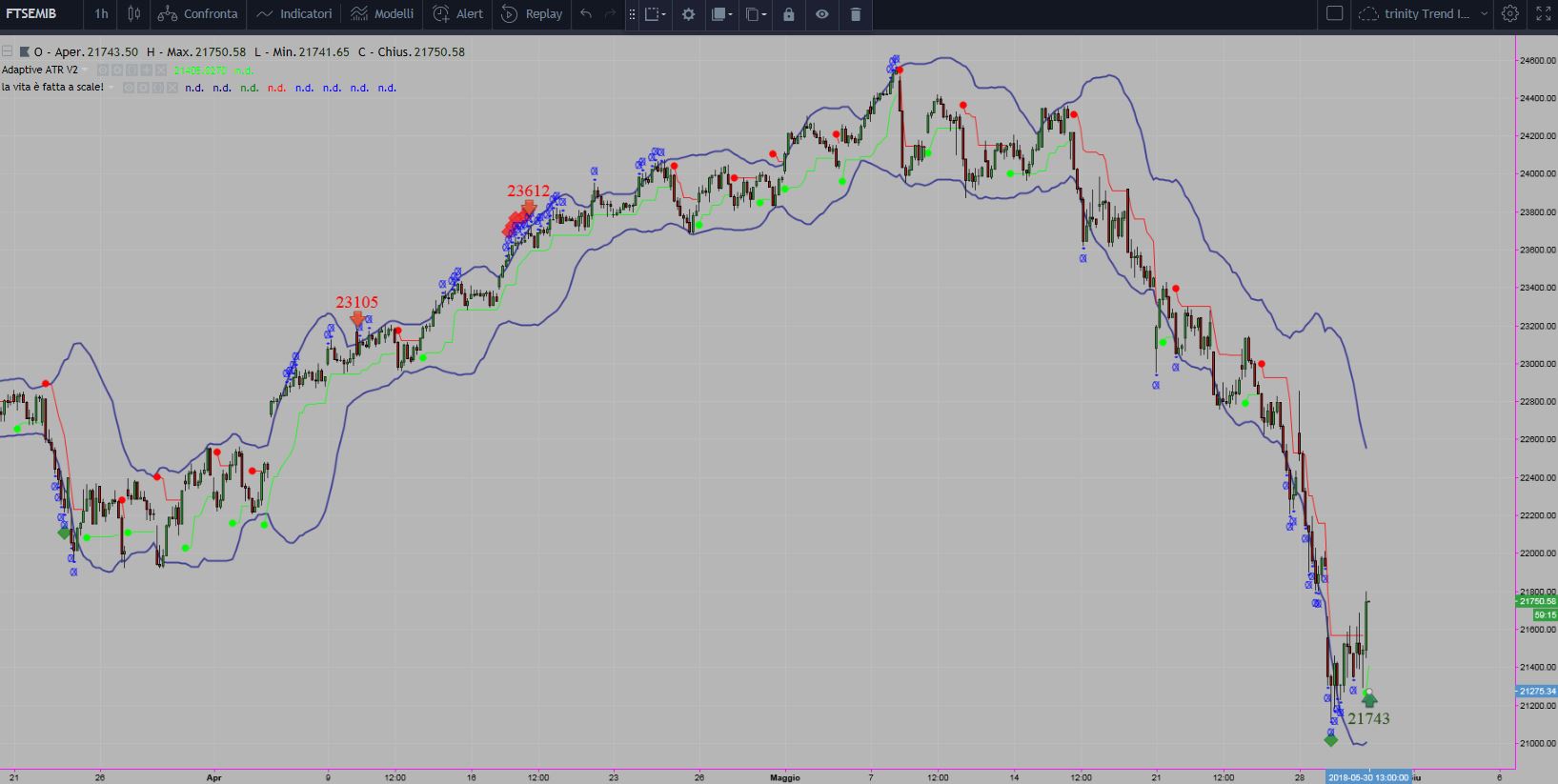Click Confronta to compare symbols
Screen dimensions: 1558x784
198,13
